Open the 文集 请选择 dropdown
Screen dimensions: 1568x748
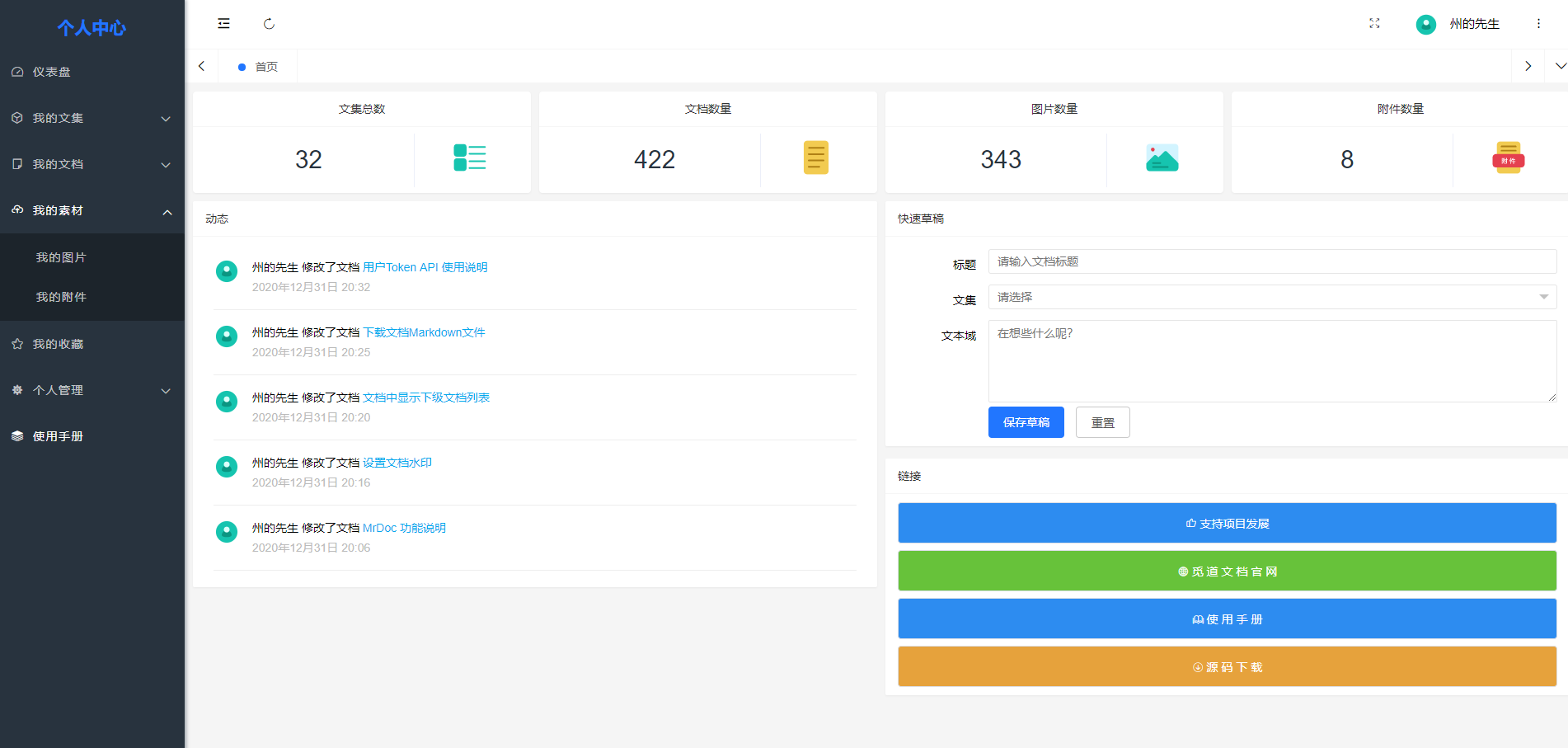1272,297
